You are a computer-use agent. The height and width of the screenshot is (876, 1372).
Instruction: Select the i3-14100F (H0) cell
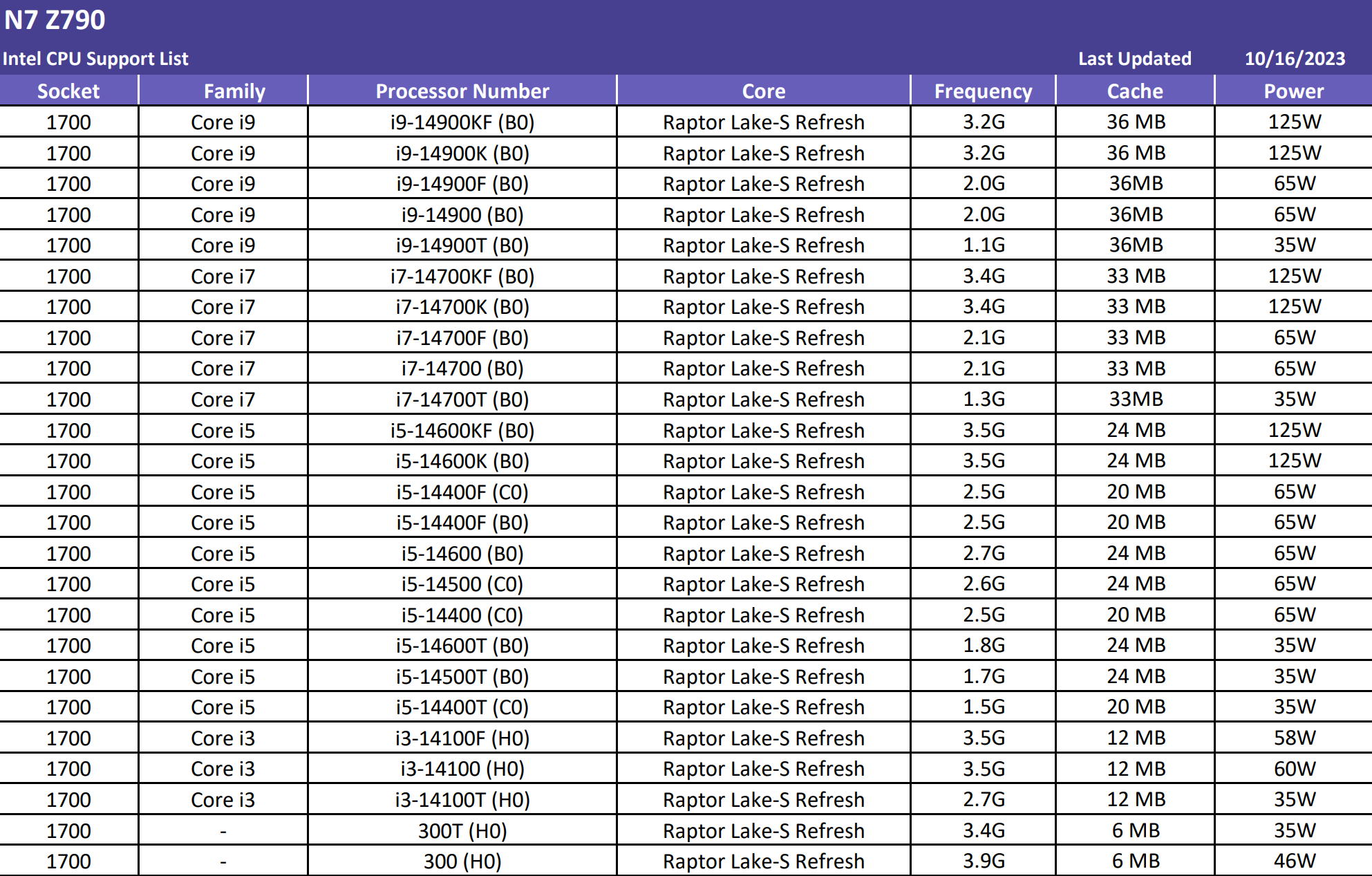pyautogui.click(x=462, y=738)
